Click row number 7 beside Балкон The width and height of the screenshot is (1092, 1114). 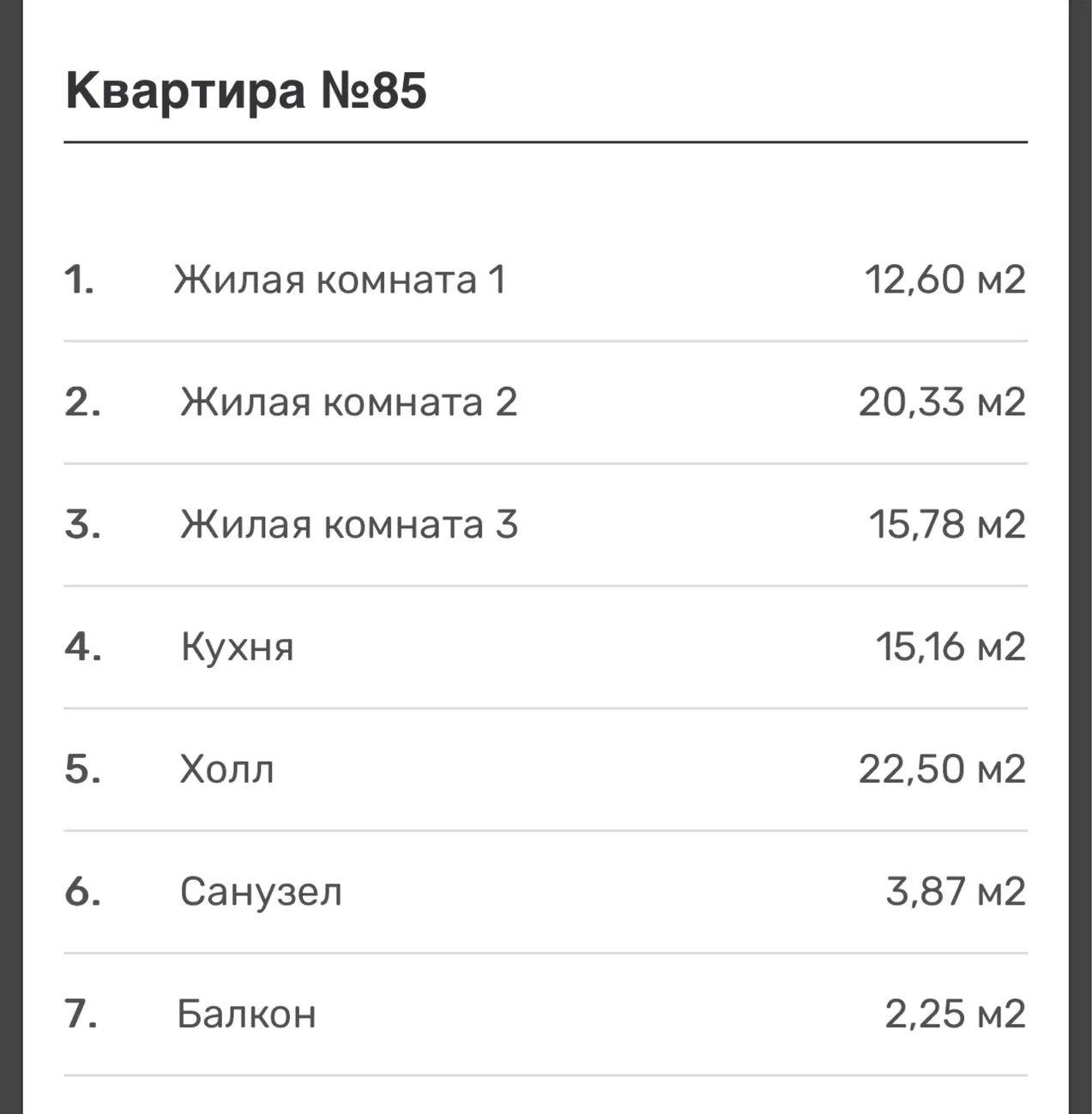click(x=81, y=1014)
